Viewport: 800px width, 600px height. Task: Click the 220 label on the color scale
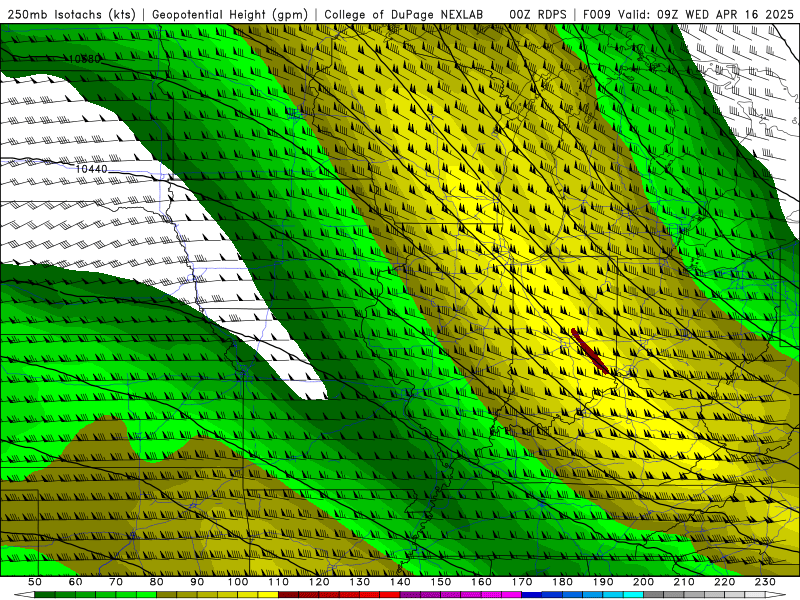(724, 582)
